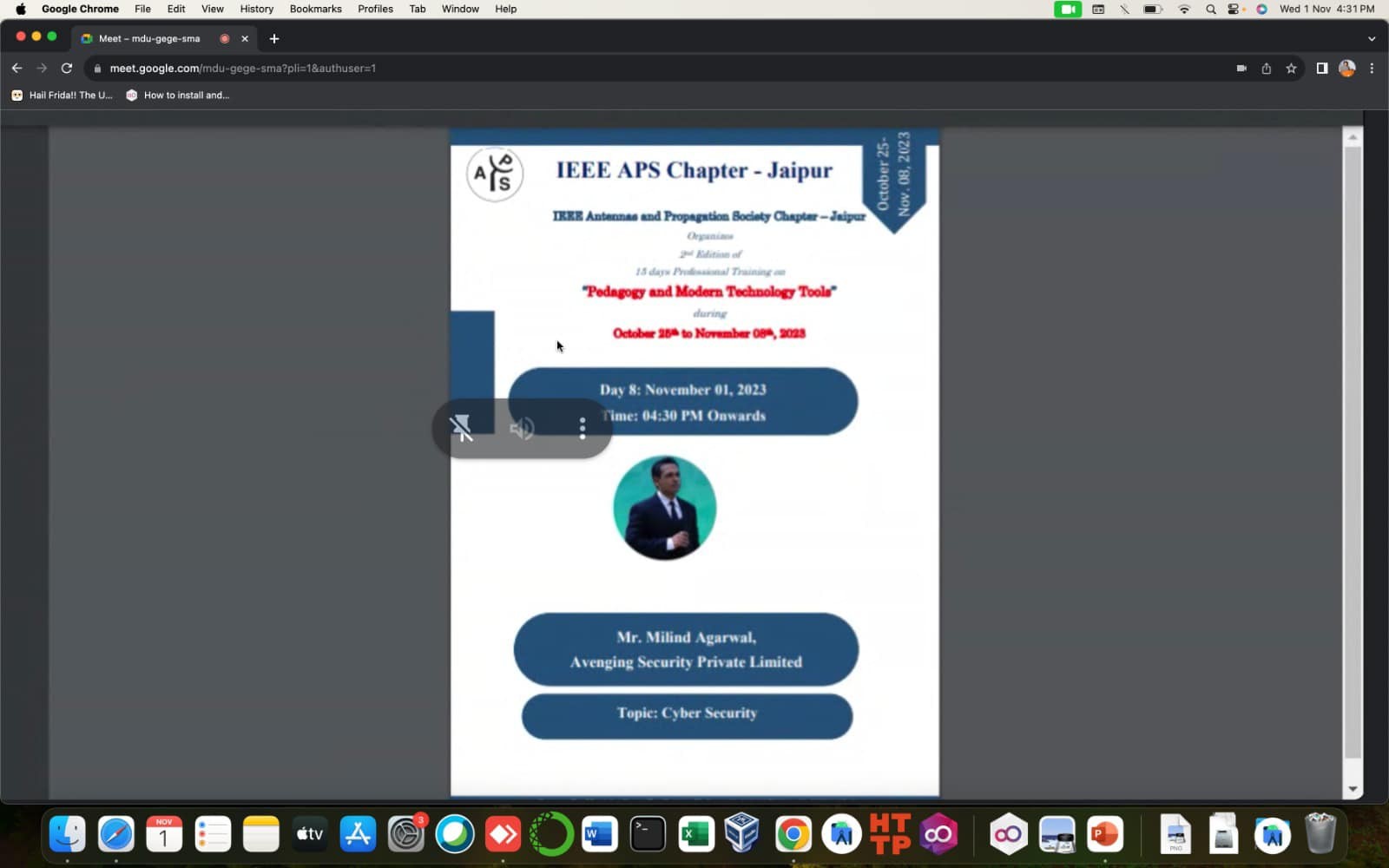Screen dimensions: 1389x868
Task: Click the 'Mr. Milind Agarwal' name banner
Action: tap(686, 649)
